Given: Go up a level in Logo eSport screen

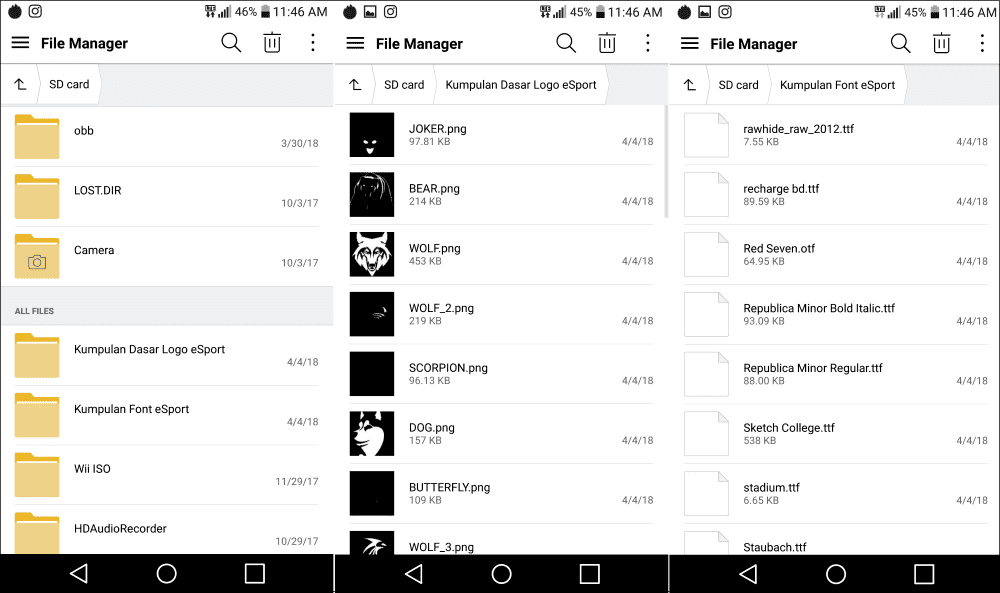Looking at the screenshot, I should point(355,85).
